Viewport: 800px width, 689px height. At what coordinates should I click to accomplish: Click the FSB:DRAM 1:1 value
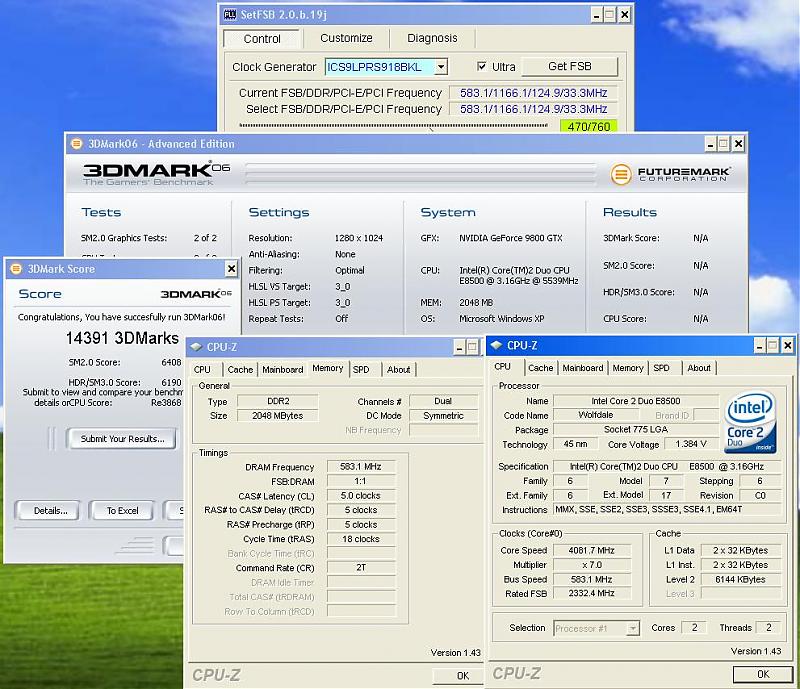tap(361, 481)
